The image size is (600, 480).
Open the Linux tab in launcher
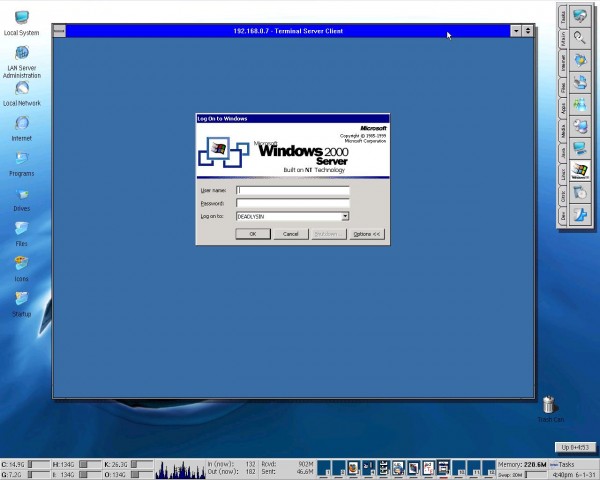click(562, 175)
